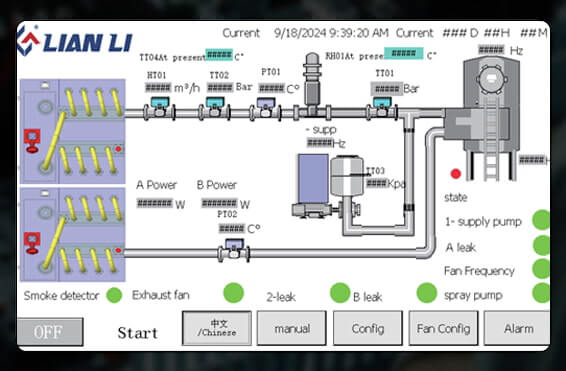
Task: Click the HT01 flow meter sensor icon
Action: [159, 108]
